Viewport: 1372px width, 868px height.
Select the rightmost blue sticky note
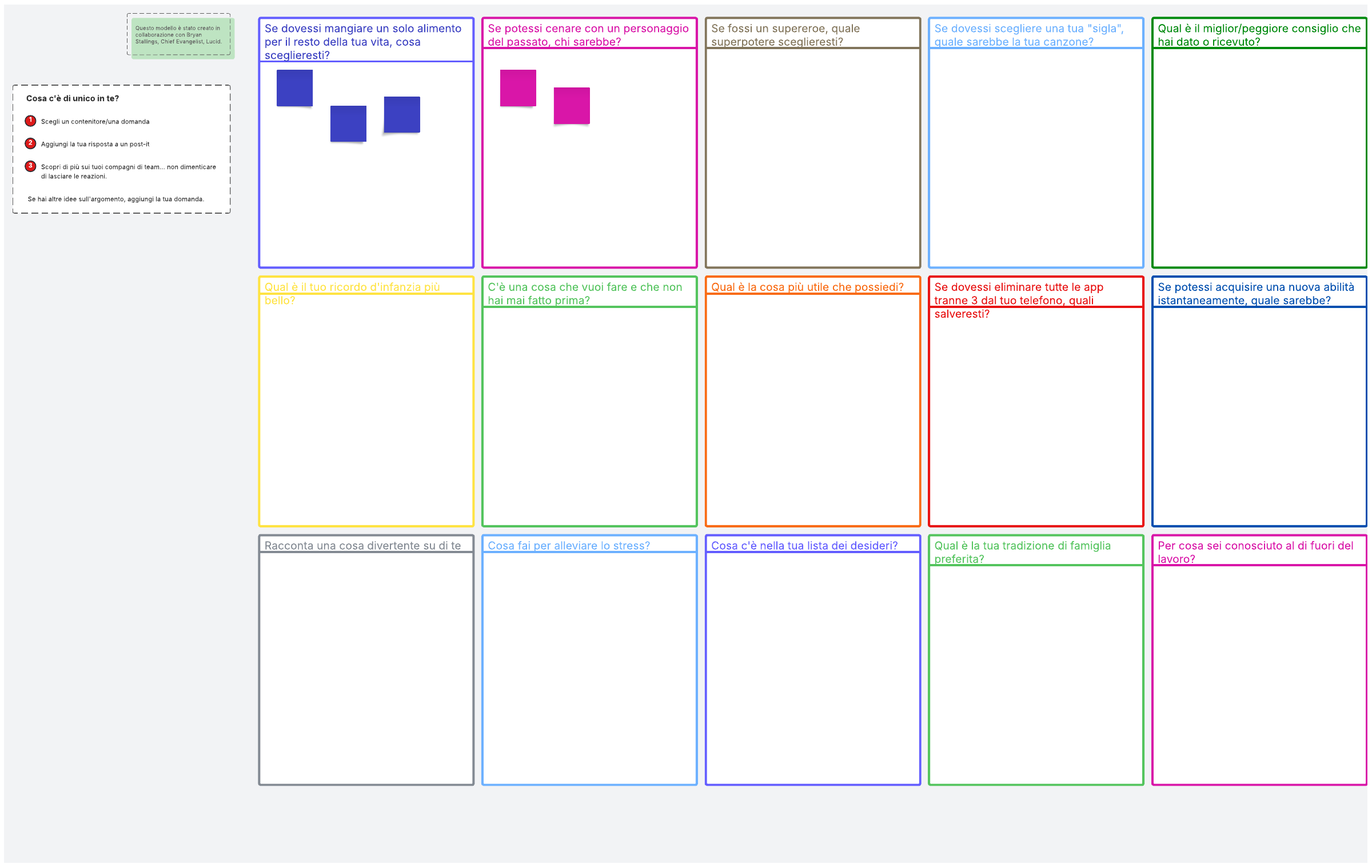pyautogui.click(x=402, y=114)
